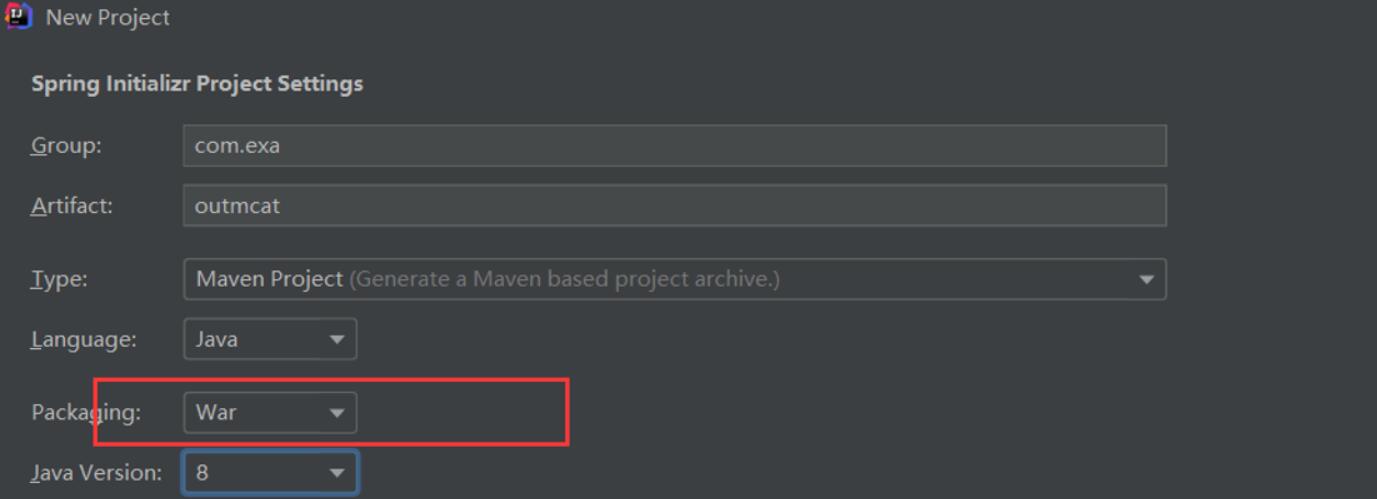Click the Artifact label
This screenshot has height=499, width=1377.
pos(72,206)
